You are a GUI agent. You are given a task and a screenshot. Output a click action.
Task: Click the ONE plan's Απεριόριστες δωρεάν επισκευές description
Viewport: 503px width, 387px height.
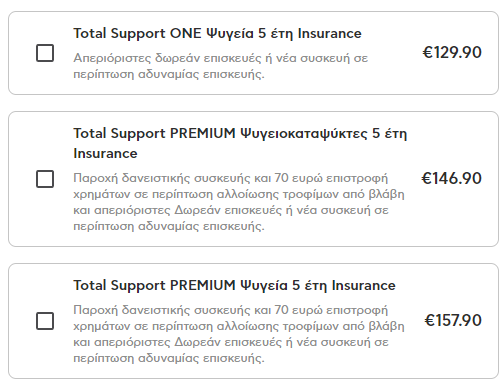click(x=221, y=66)
